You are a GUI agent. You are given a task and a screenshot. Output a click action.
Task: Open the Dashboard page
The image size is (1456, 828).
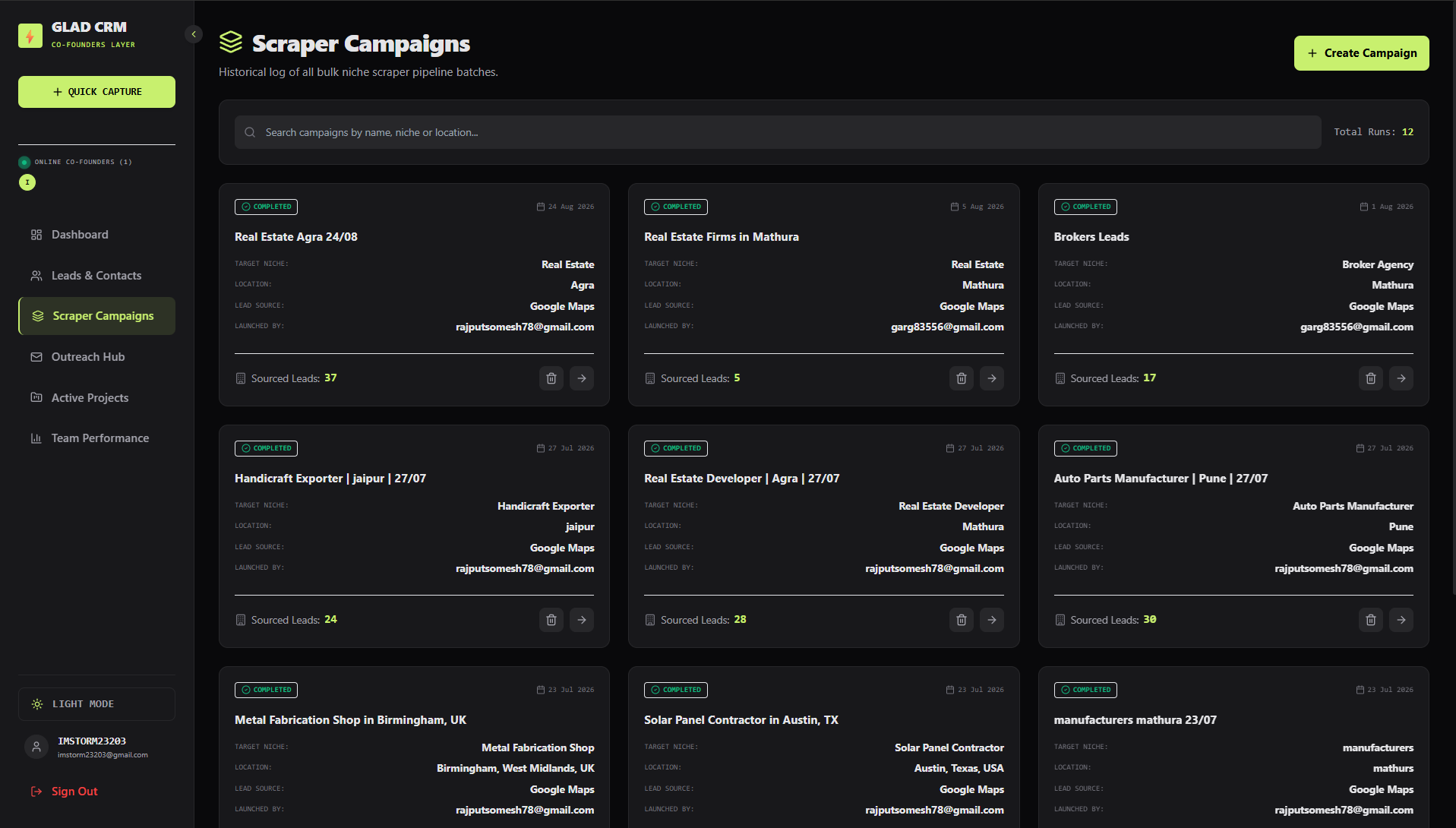click(96, 235)
